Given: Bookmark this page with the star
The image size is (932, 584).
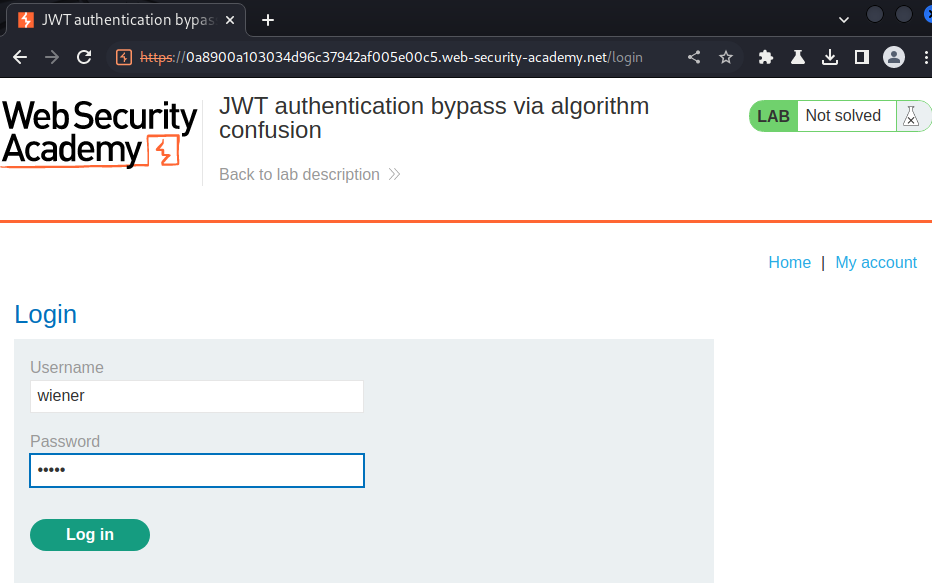Looking at the screenshot, I should click(x=726, y=57).
